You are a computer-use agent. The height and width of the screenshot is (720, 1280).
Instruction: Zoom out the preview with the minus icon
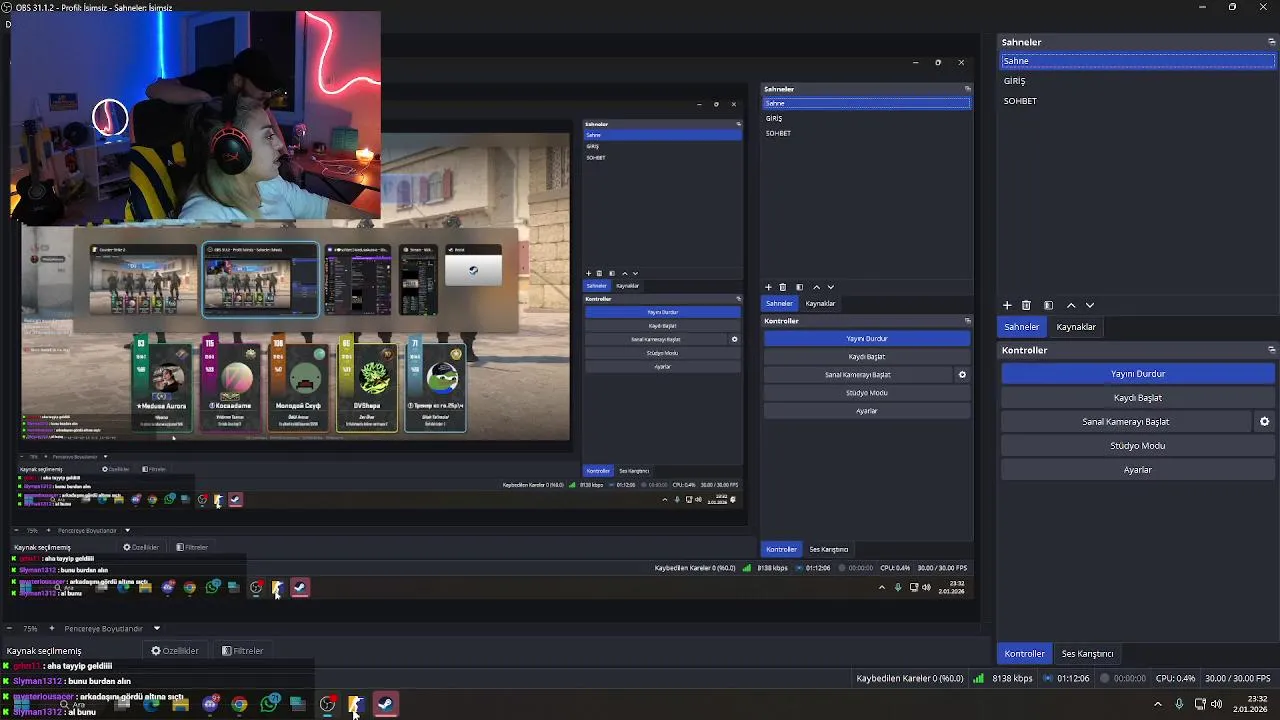(8, 628)
